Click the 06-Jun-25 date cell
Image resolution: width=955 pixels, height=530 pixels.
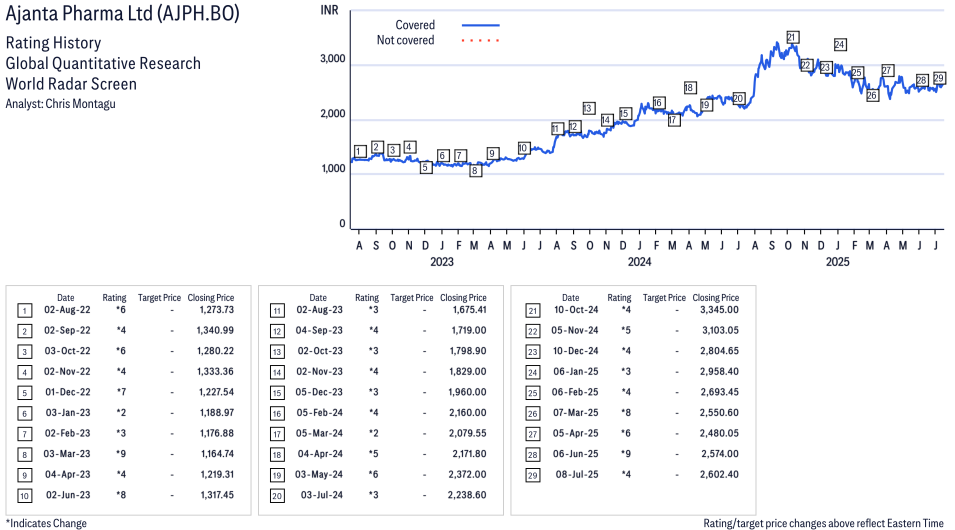point(576,454)
